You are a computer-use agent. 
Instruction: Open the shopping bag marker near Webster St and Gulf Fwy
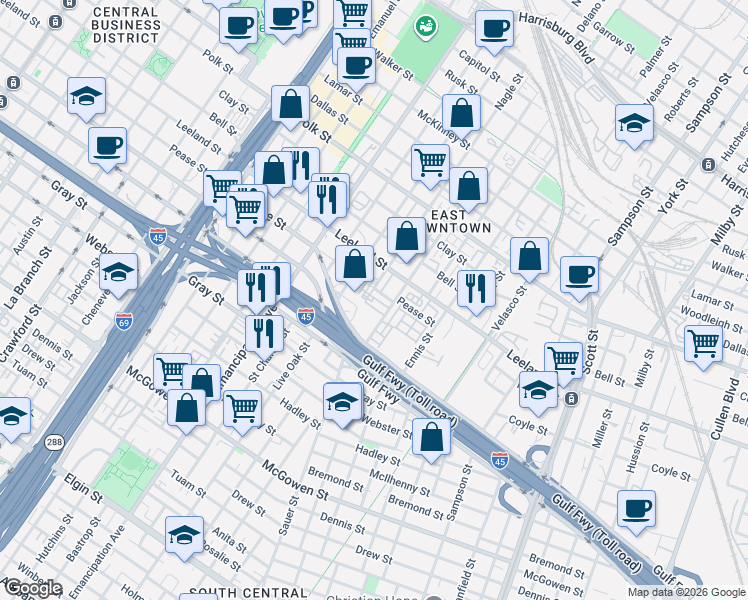[x=431, y=439]
